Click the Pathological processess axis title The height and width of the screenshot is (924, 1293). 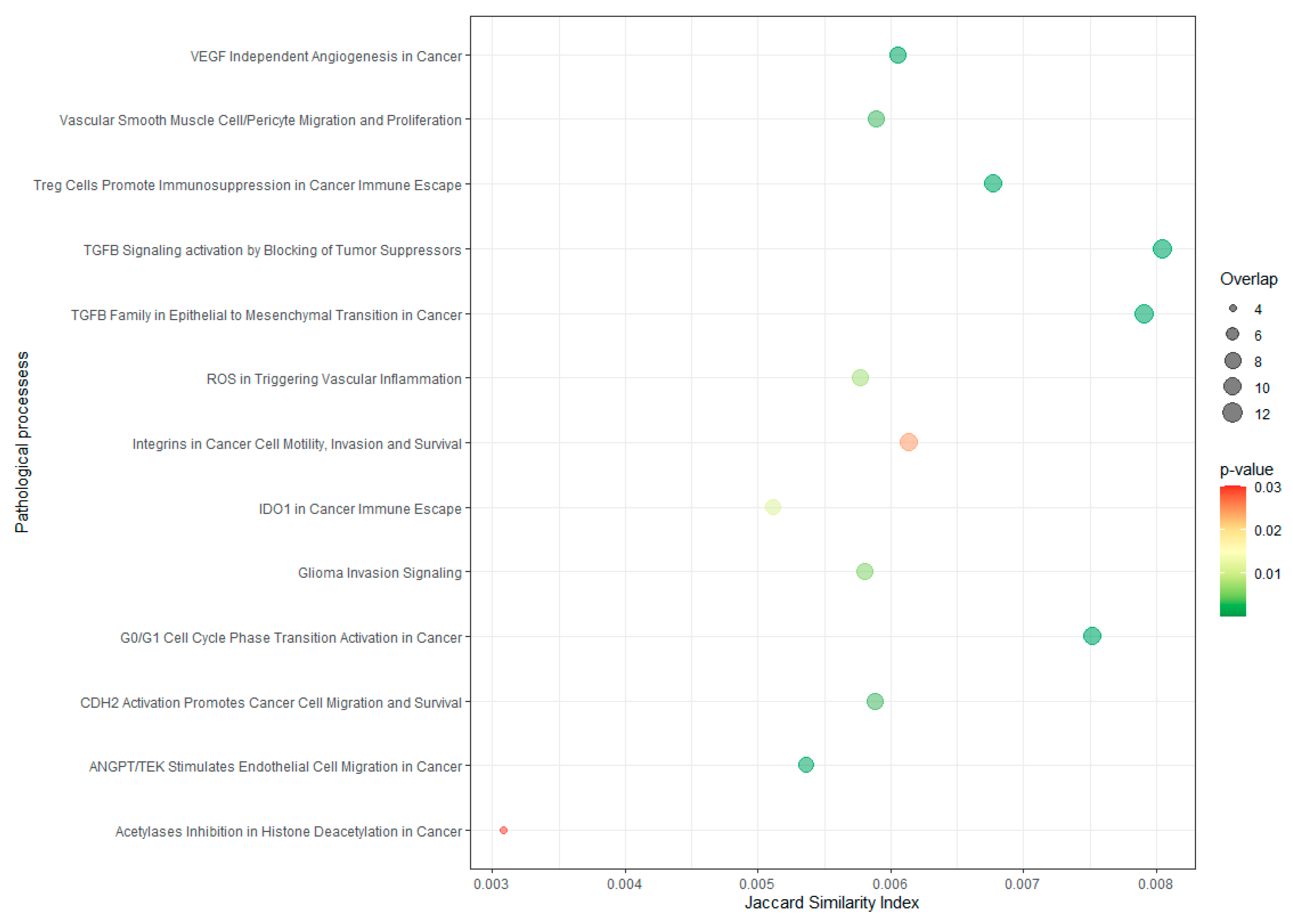(x=22, y=442)
